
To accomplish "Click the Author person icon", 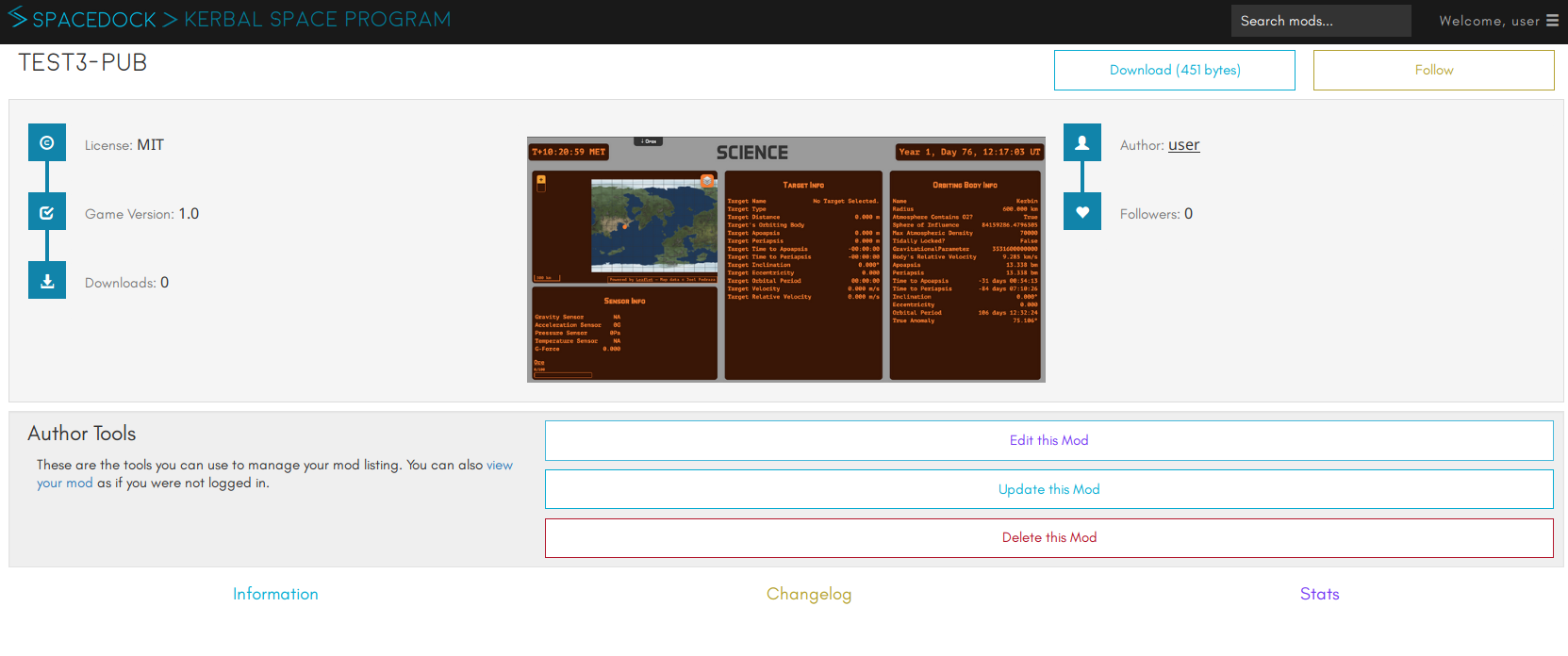I will (1082, 142).
